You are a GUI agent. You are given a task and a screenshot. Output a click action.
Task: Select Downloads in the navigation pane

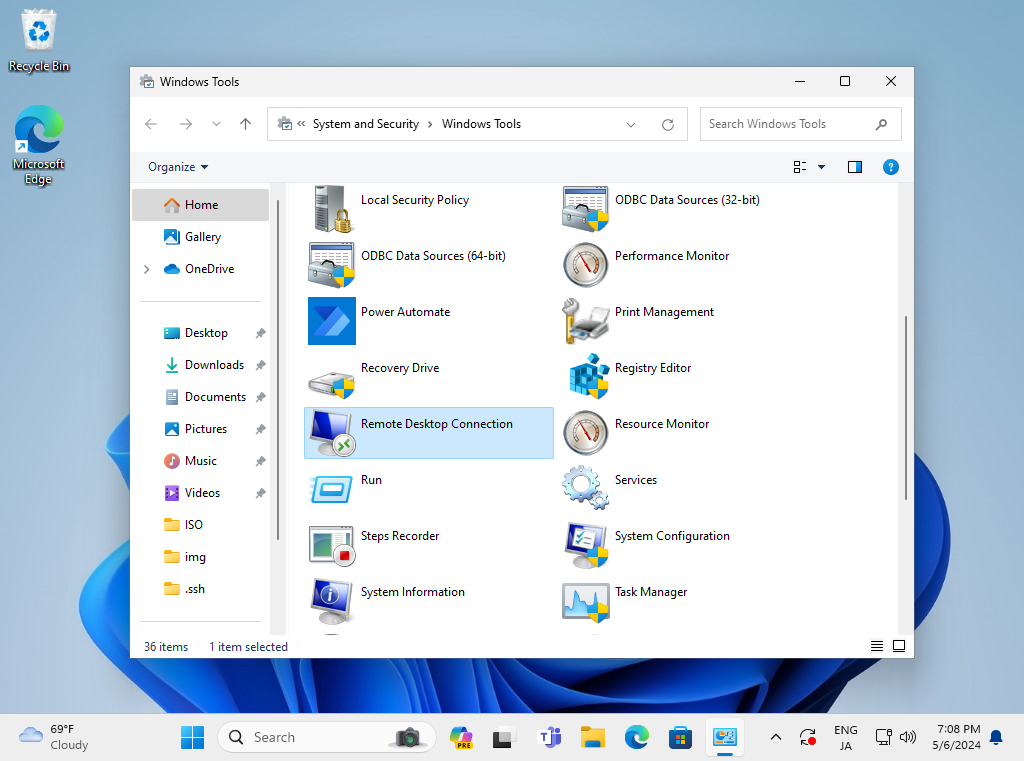point(214,365)
